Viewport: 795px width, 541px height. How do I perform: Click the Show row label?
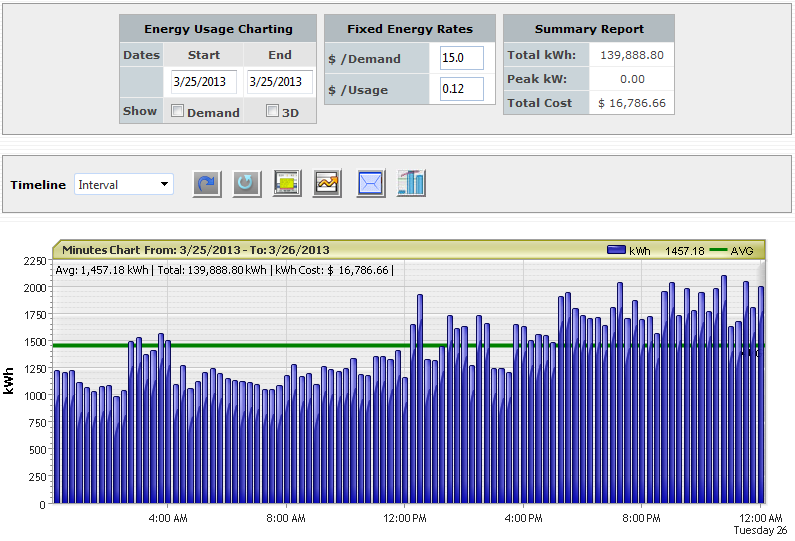coord(140,111)
